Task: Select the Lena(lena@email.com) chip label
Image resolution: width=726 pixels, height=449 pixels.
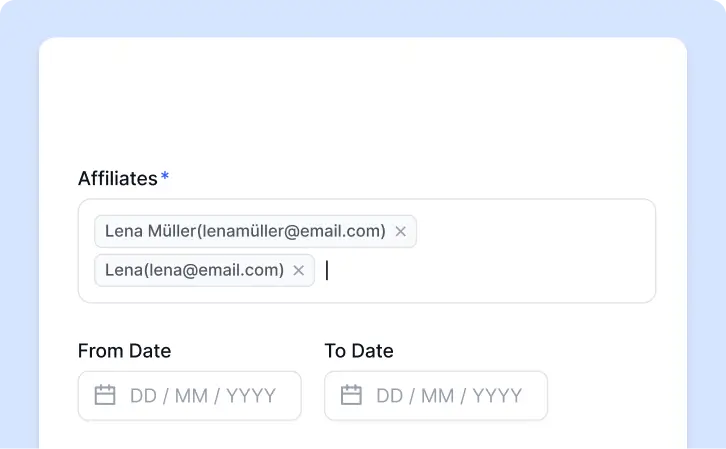Action: (x=194, y=270)
